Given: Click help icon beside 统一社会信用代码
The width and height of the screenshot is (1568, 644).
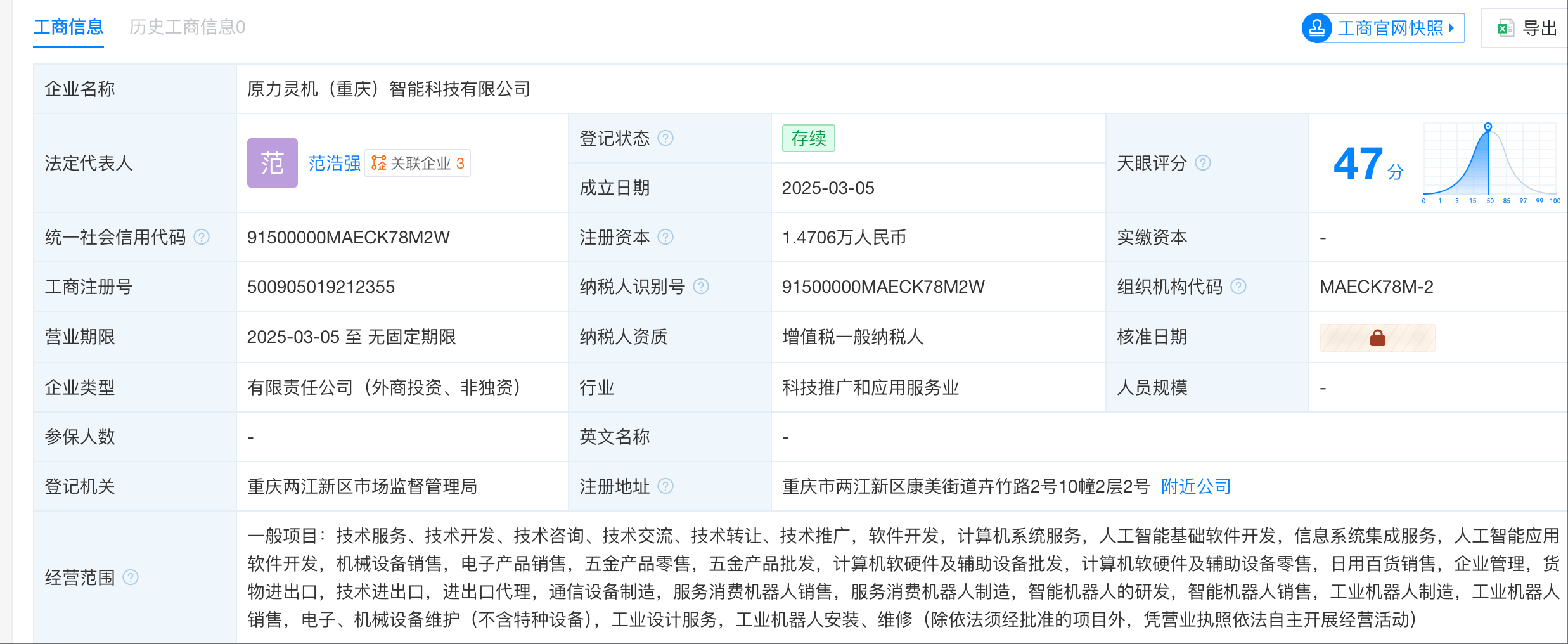Looking at the screenshot, I should [x=202, y=237].
